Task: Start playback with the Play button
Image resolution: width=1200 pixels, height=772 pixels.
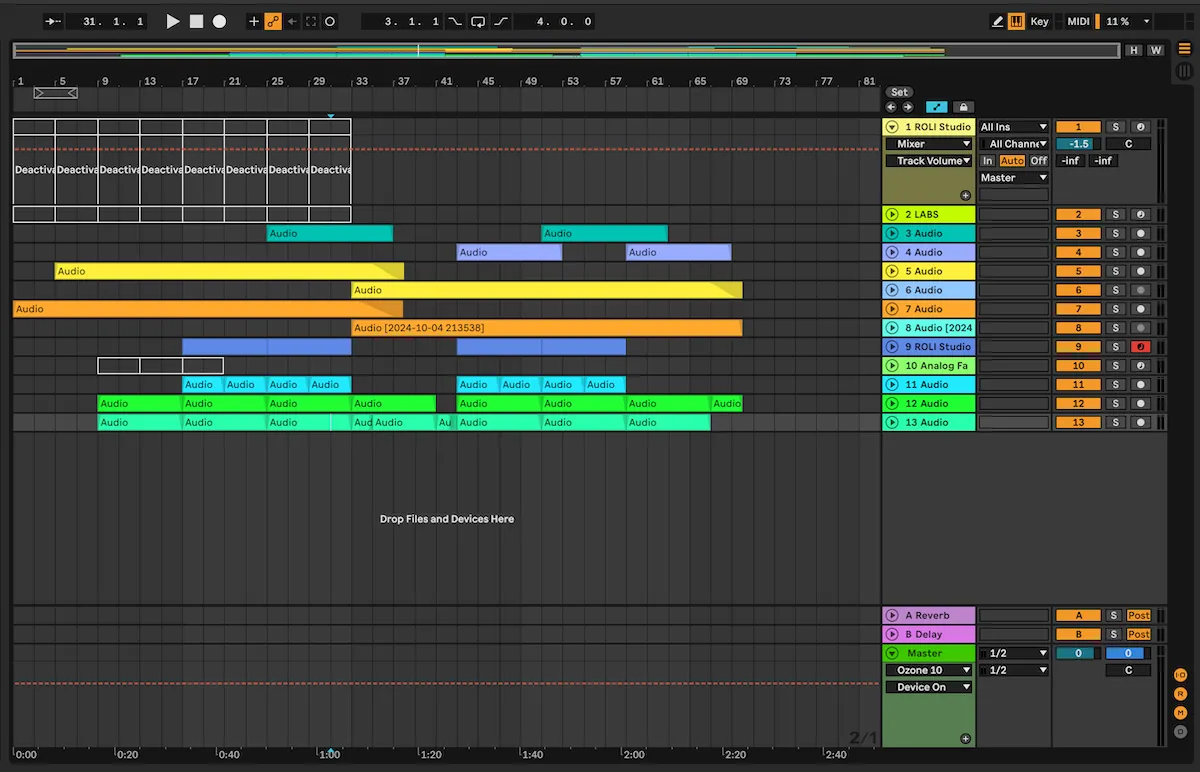Action: (x=172, y=21)
